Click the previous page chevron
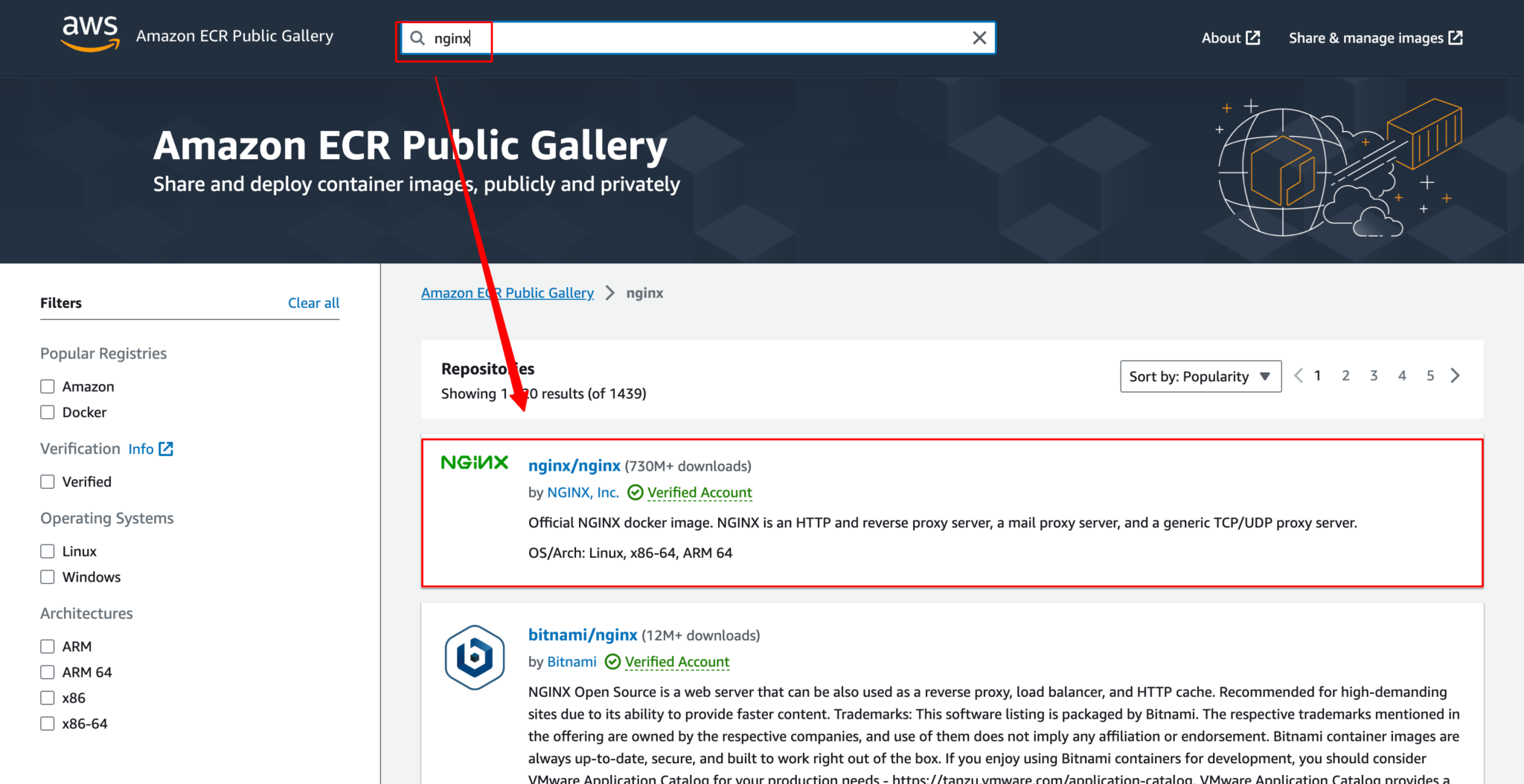Viewport: 1524px width, 784px height. click(x=1298, y=376)
